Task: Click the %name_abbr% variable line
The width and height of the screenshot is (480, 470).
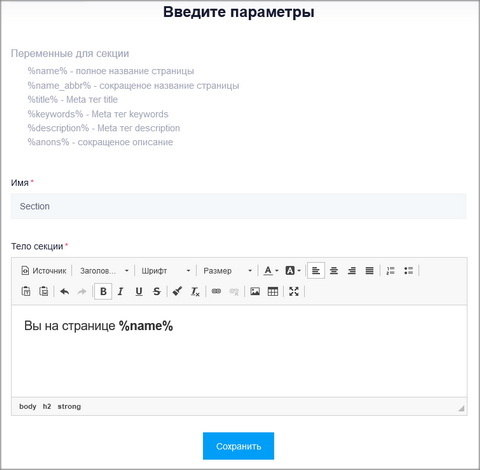Action: coord(133,86)
